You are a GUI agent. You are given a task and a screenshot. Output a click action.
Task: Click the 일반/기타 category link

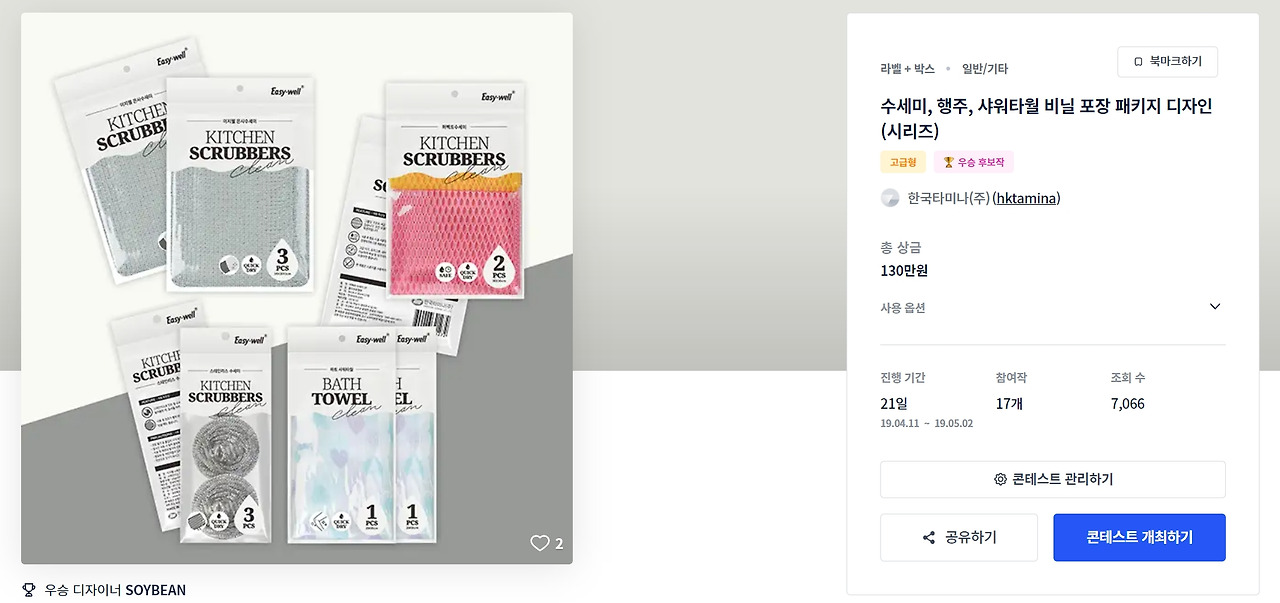(x=985, y=69)
